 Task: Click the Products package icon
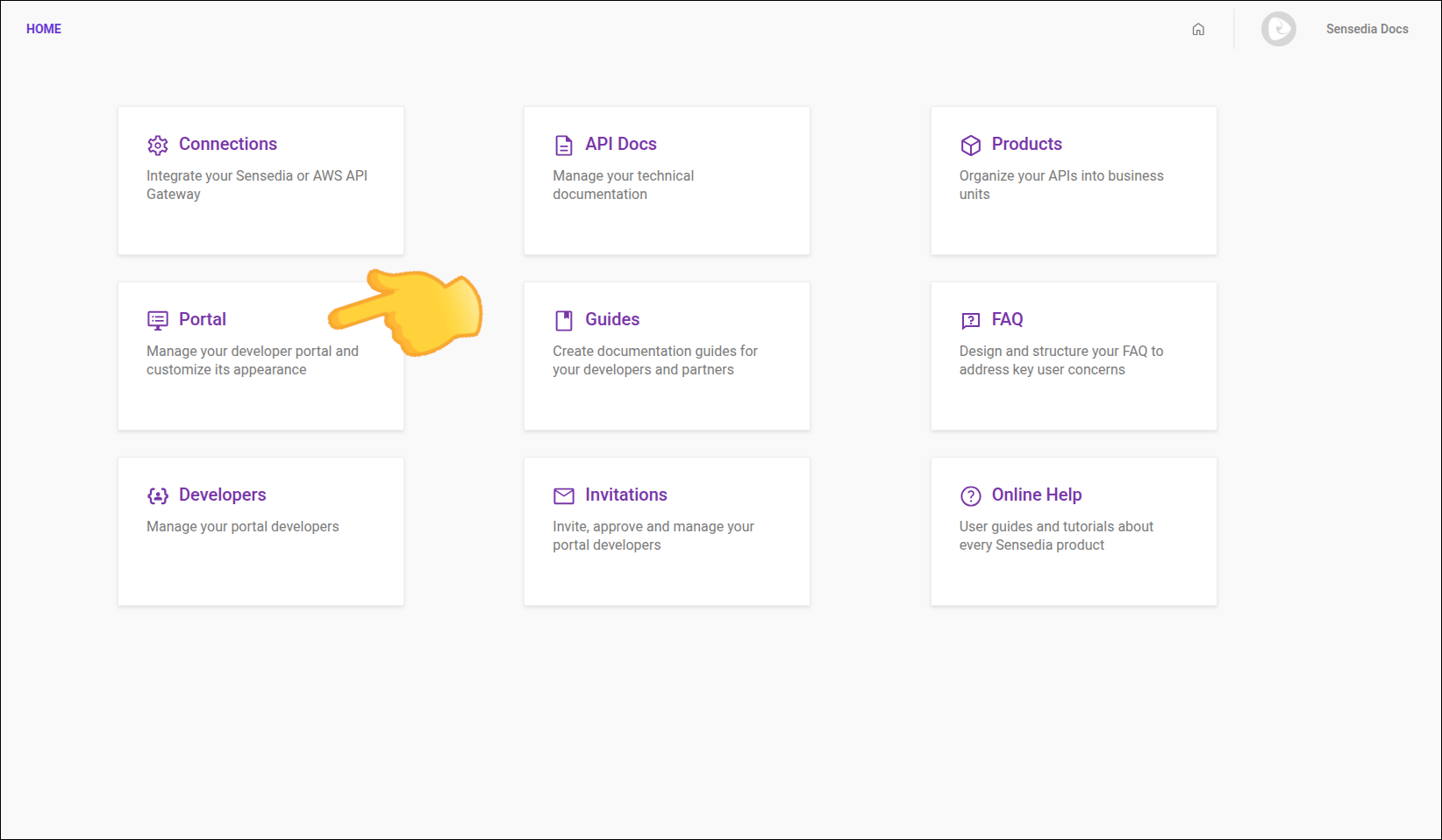(x=970, y=145)
